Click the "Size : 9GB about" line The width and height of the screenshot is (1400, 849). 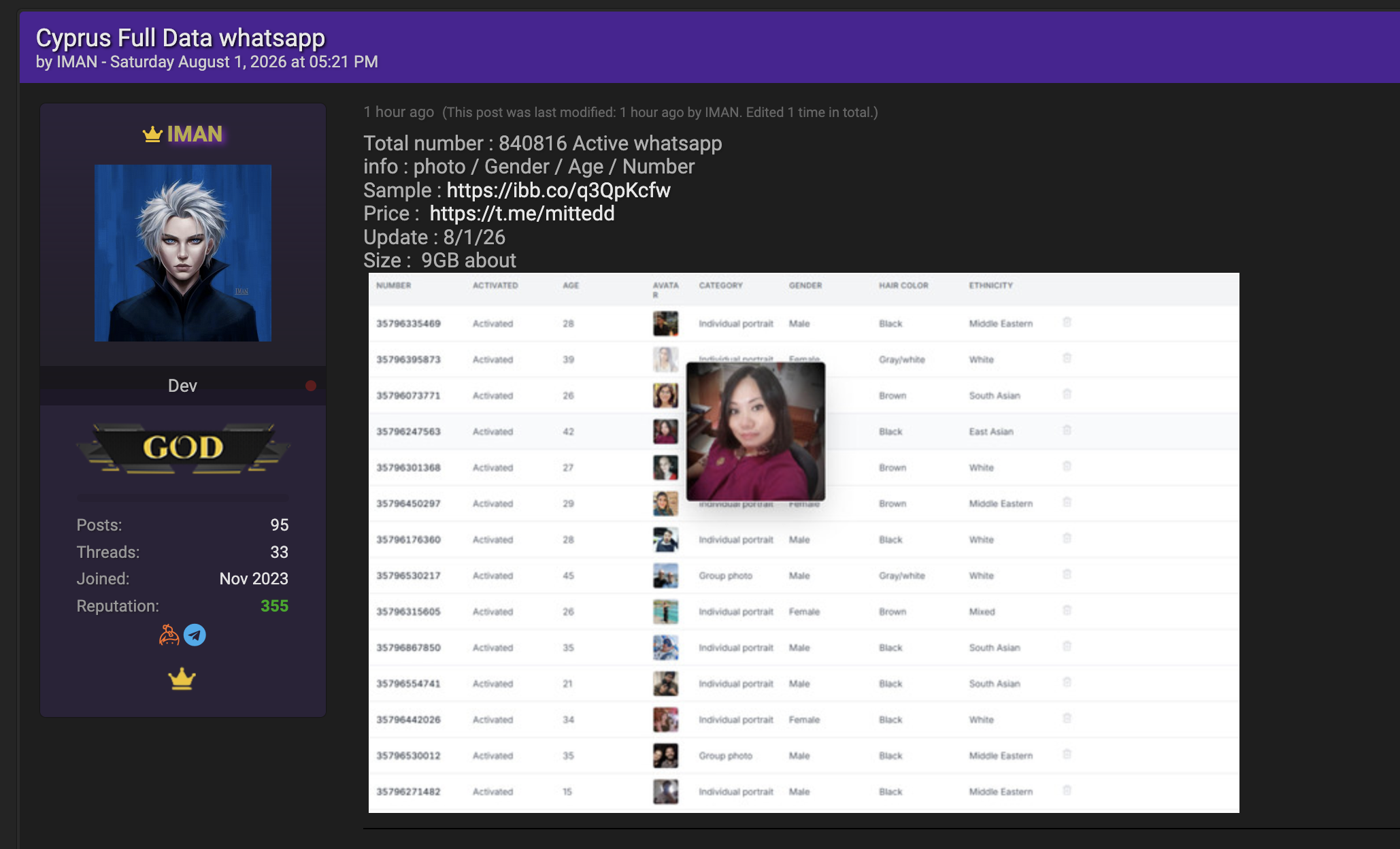(440, 261)
